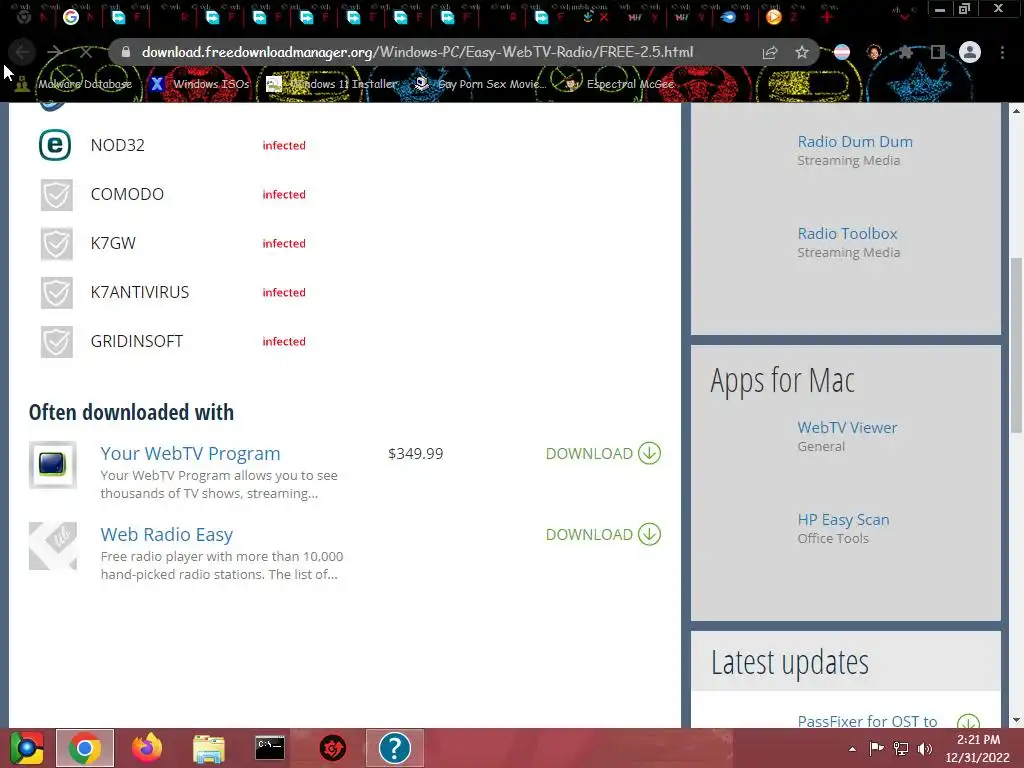The height and width of the screenshot is (768, 1024).
Task: Download Web Radio Easy
Action: pyautogui.click(x=603, y=534)
